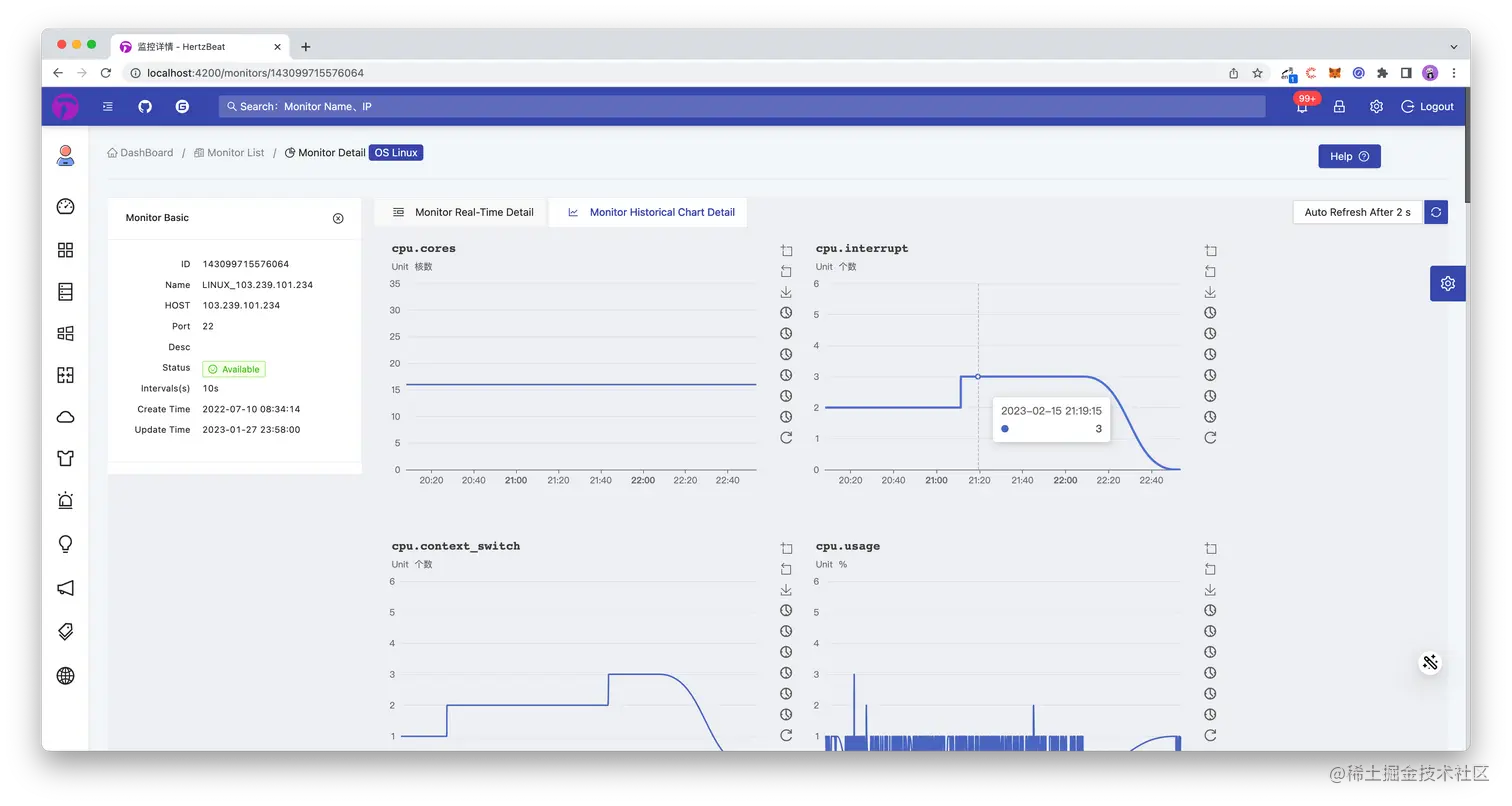Select the light bulb icon in the sidebar
Viewport: 1512px width, 806px height.
(65, 544)
